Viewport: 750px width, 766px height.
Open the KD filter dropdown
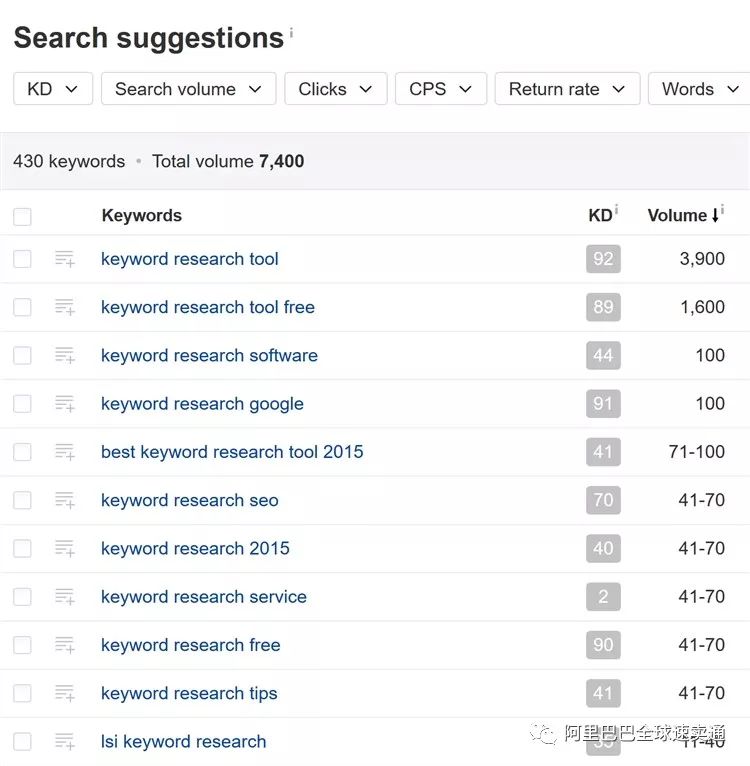(x=53, y=89)
